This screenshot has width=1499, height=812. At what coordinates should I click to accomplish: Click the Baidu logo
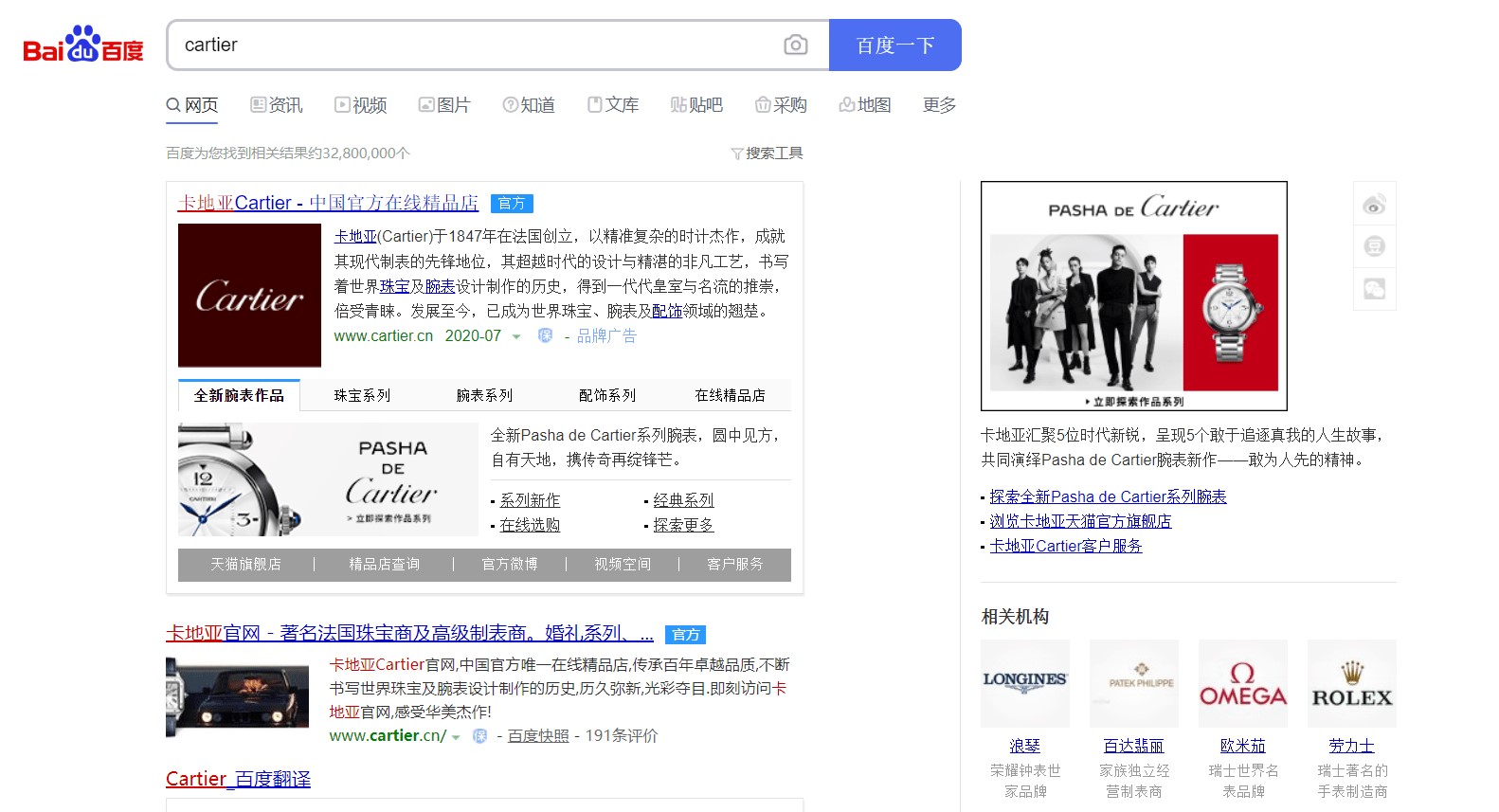(83, 45)
